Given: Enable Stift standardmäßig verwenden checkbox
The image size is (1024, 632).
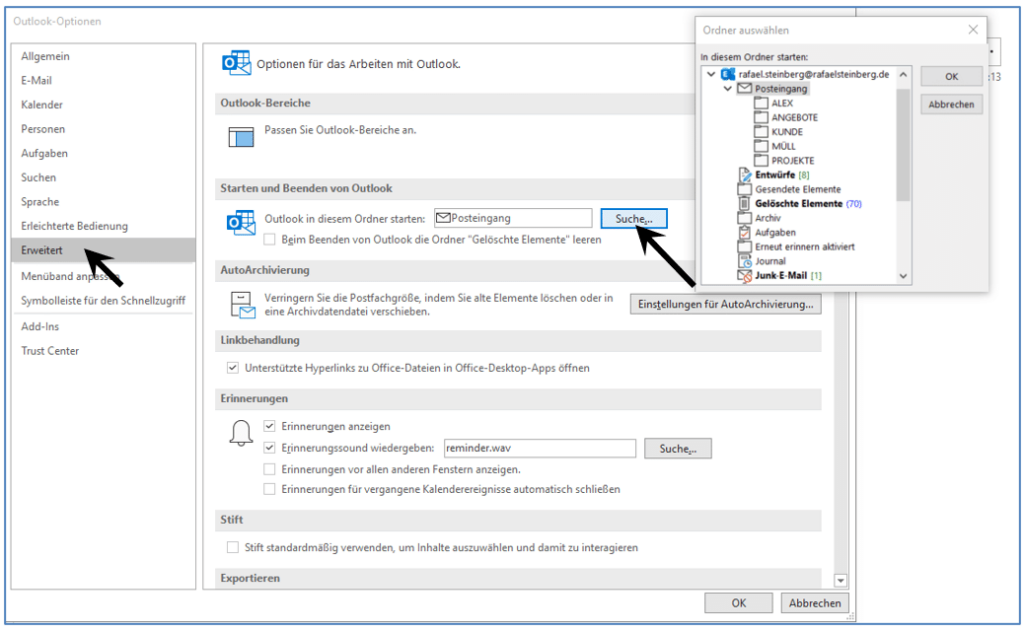Looking at the screenshot, I should (232, 547).
